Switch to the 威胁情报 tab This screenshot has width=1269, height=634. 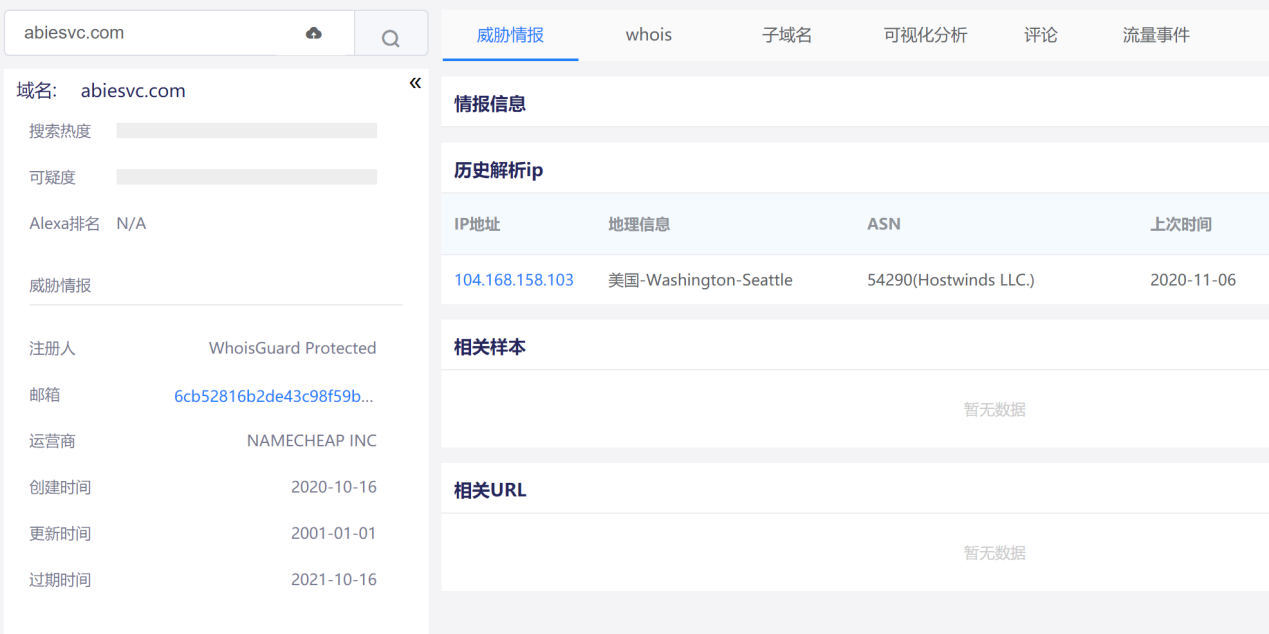coord(510,35)
